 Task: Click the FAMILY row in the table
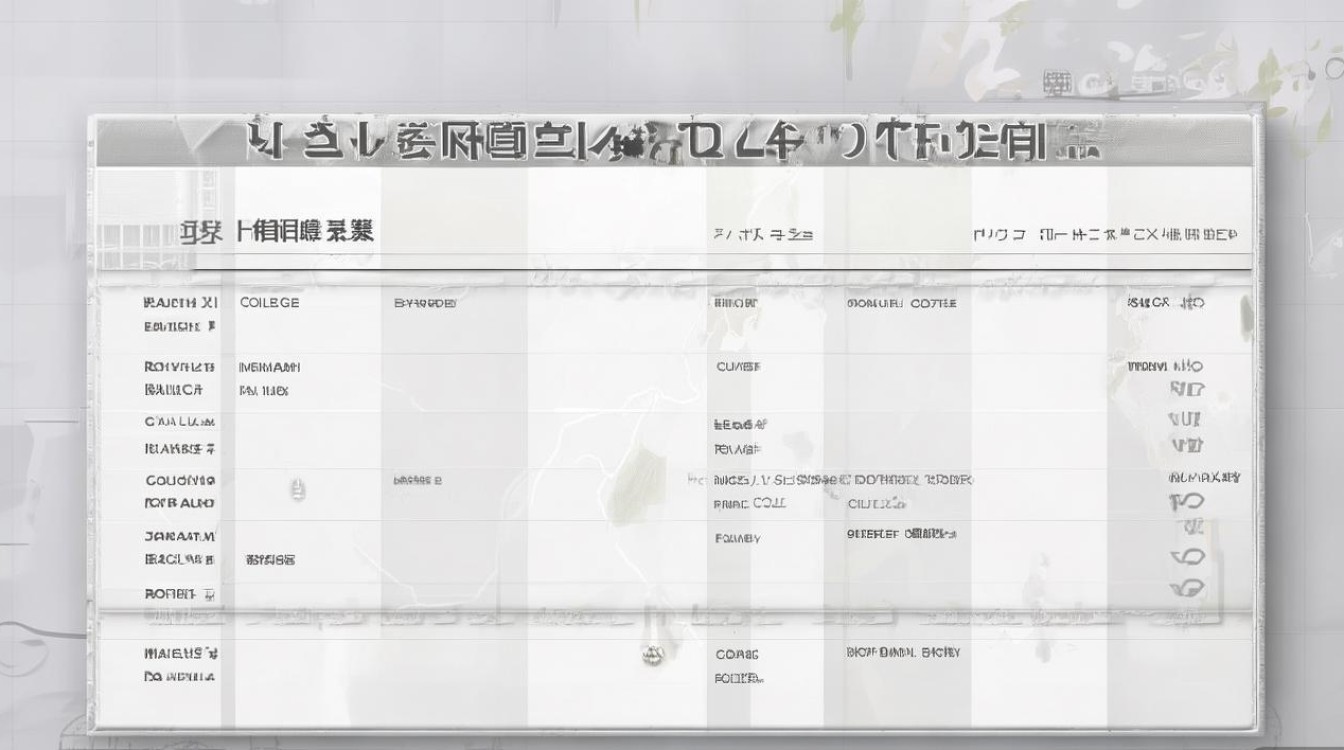[x=737, y=538]
